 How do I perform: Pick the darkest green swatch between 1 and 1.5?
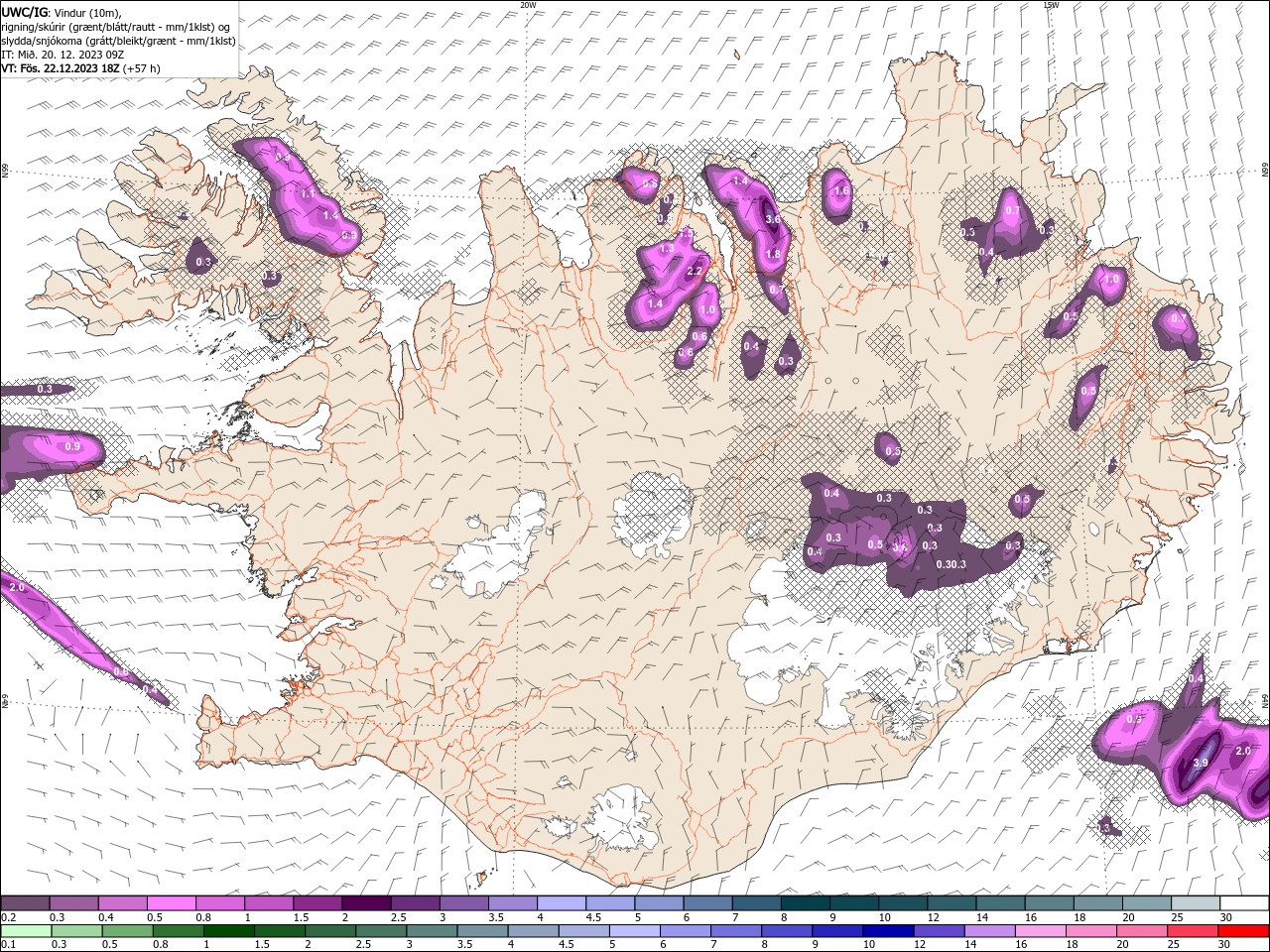pos(228,930)
